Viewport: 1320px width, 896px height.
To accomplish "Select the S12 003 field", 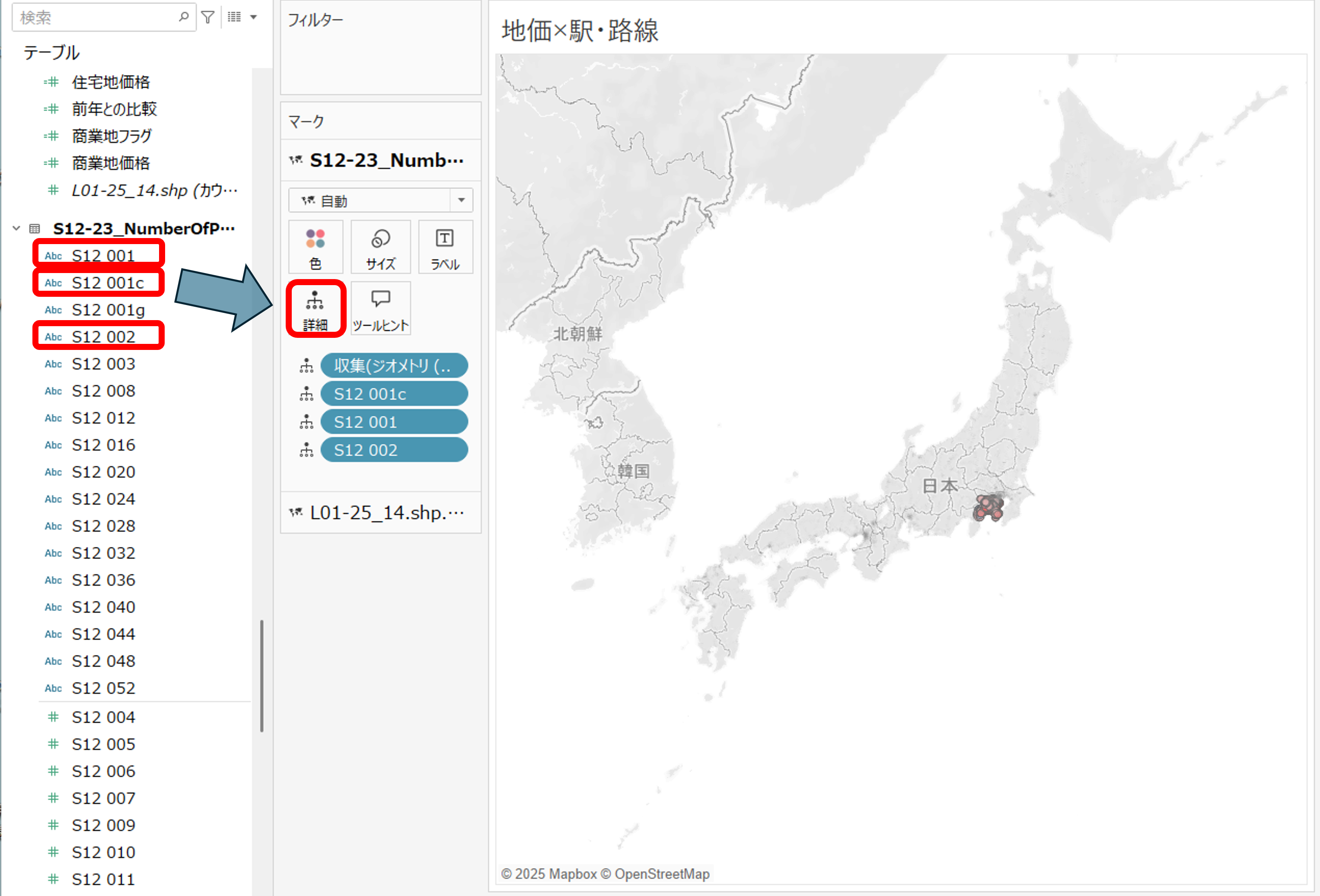I will tap(103, 364).
